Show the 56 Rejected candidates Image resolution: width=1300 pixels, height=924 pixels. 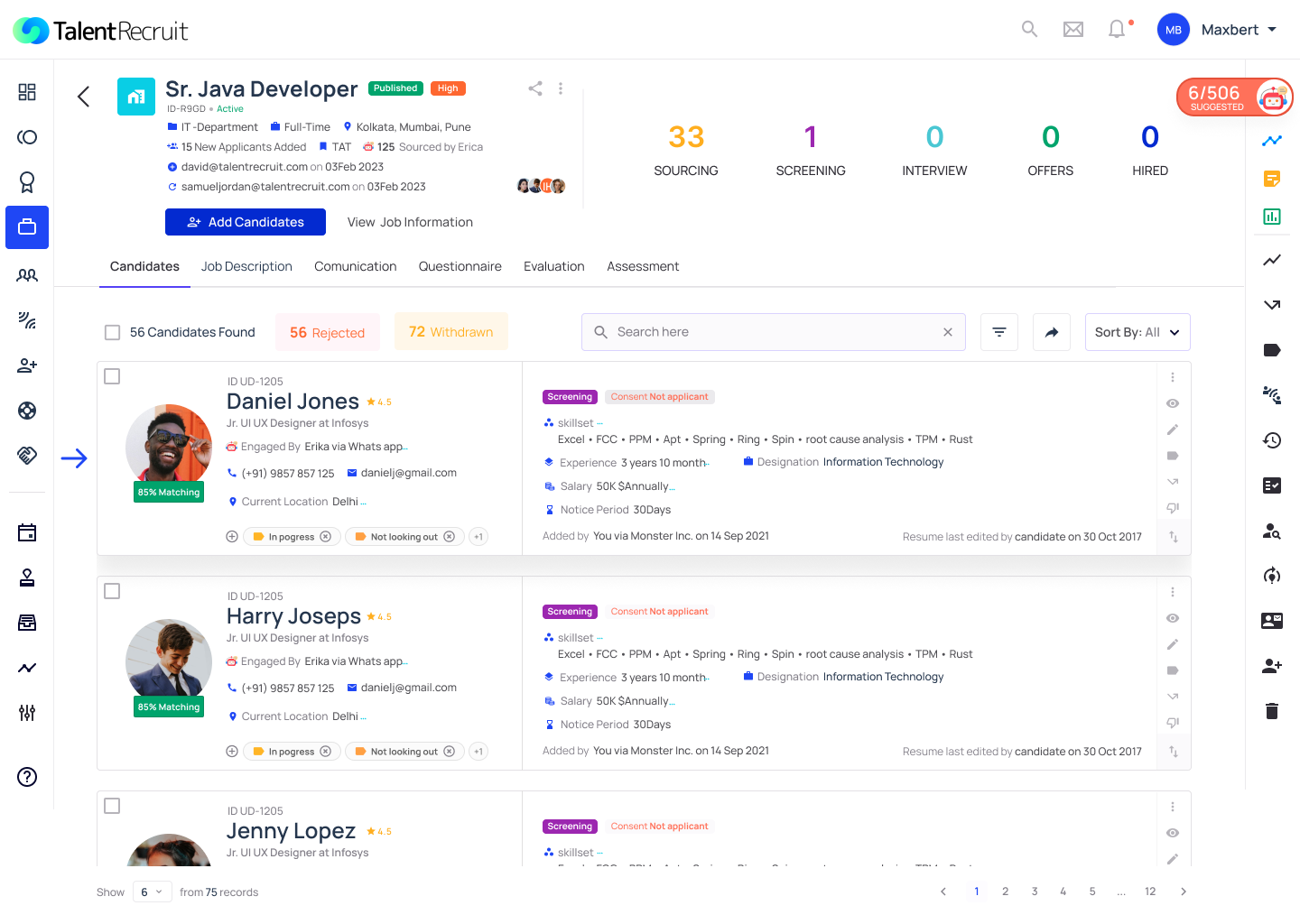[328, 332]
